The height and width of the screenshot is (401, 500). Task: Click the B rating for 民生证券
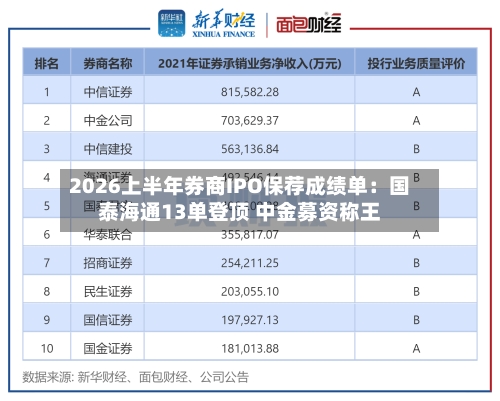pos(416,292)
